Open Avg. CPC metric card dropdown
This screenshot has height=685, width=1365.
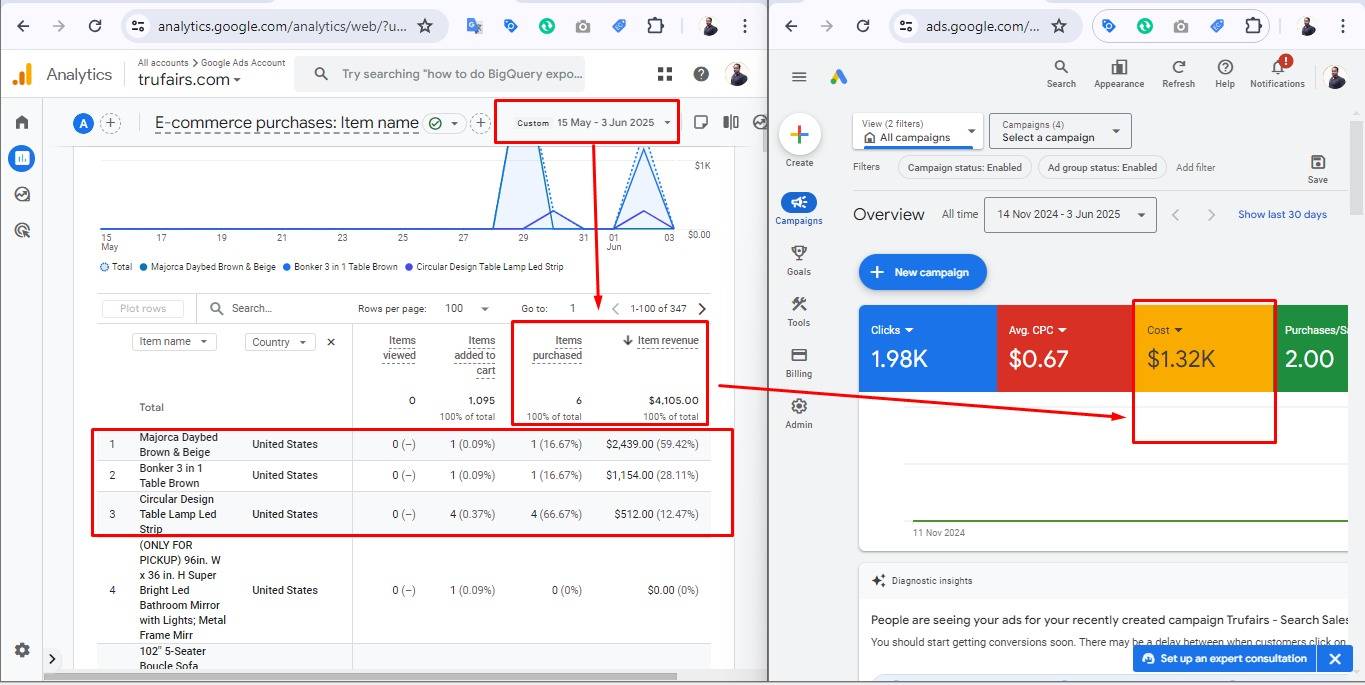tap(1038, 330)
